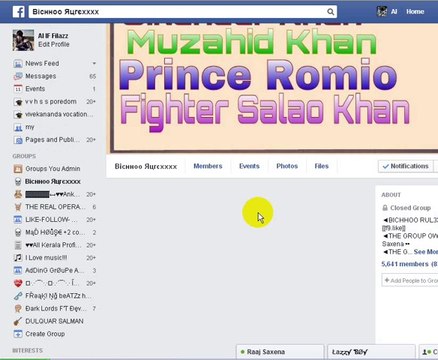Click the I Love music music-note icon
438x360 pixels.
point(18,258)
